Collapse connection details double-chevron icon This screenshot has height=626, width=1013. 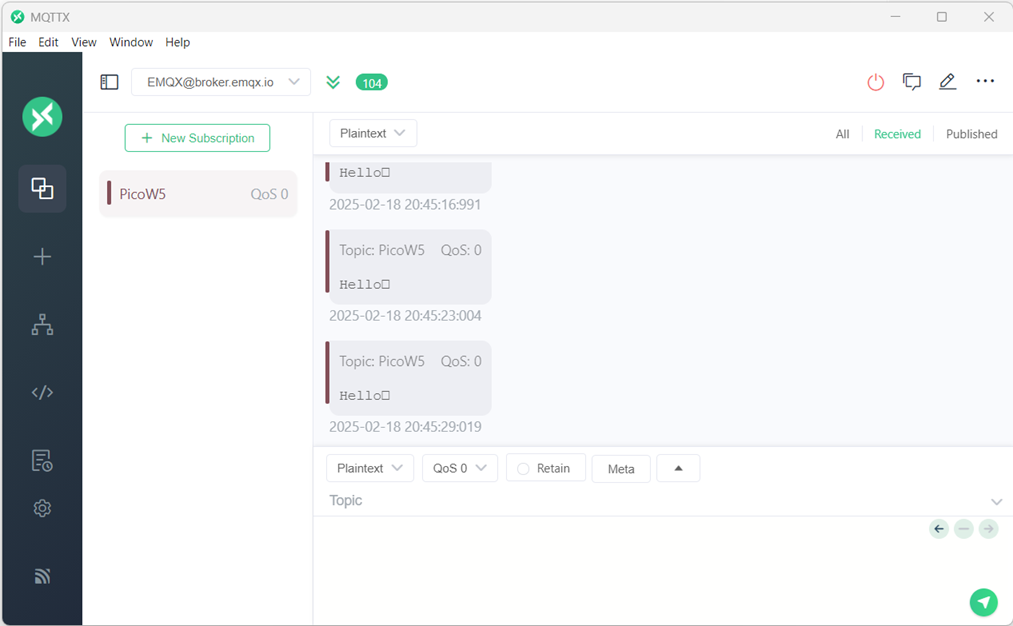point(333,82)
